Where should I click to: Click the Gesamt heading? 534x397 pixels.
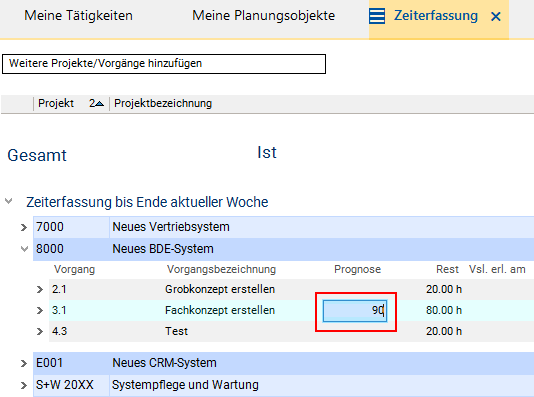point(37,156)
